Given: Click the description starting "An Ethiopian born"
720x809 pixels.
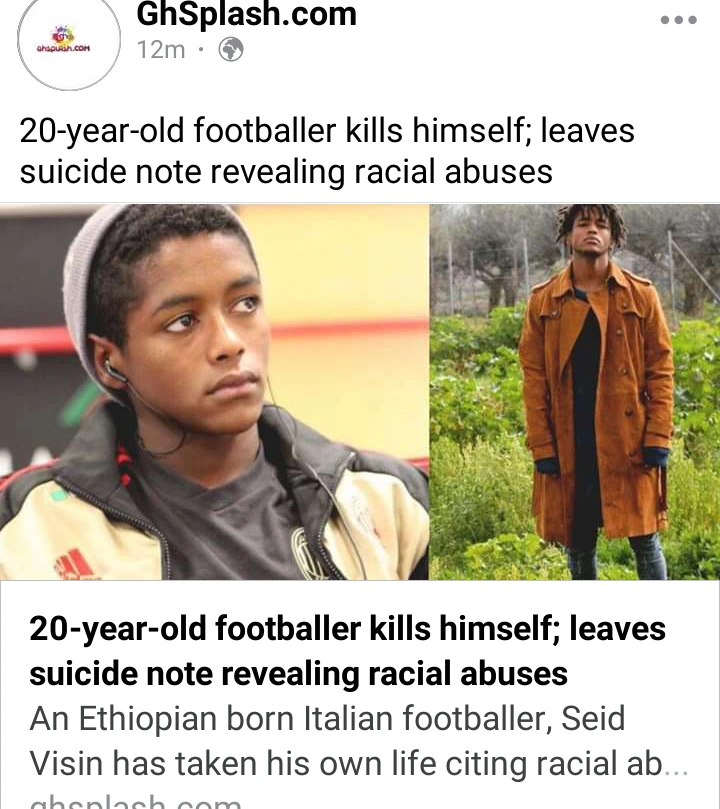Looking at the screenshot, I should tap(358, 740).
